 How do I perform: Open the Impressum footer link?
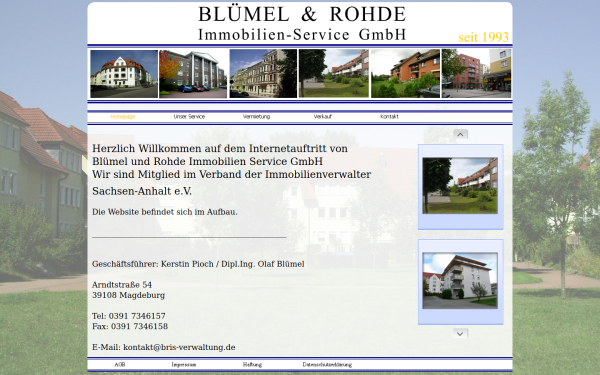(184, 365)
